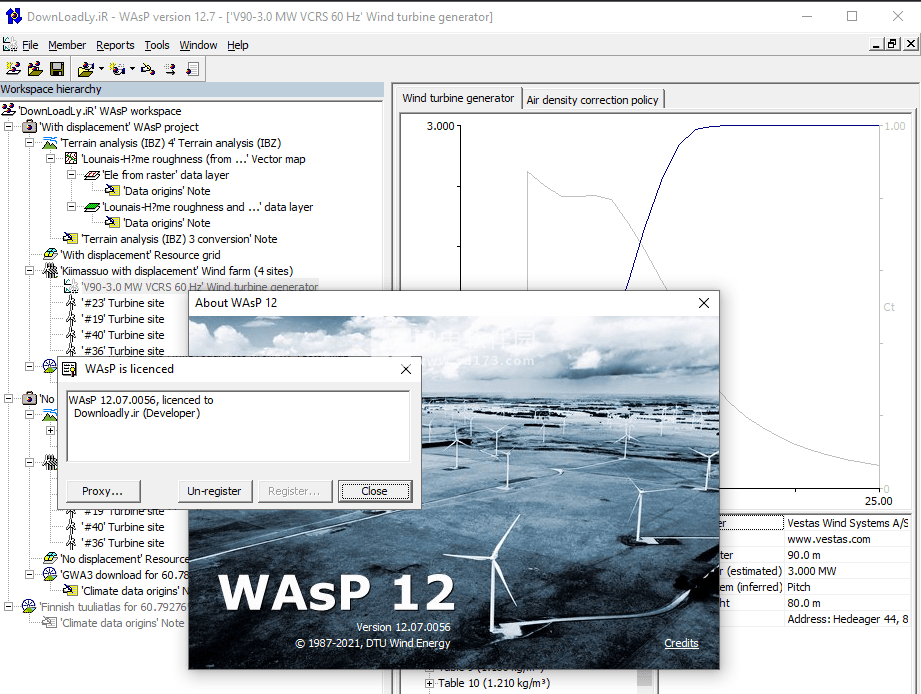Open the Reports menu

(115, 45)
